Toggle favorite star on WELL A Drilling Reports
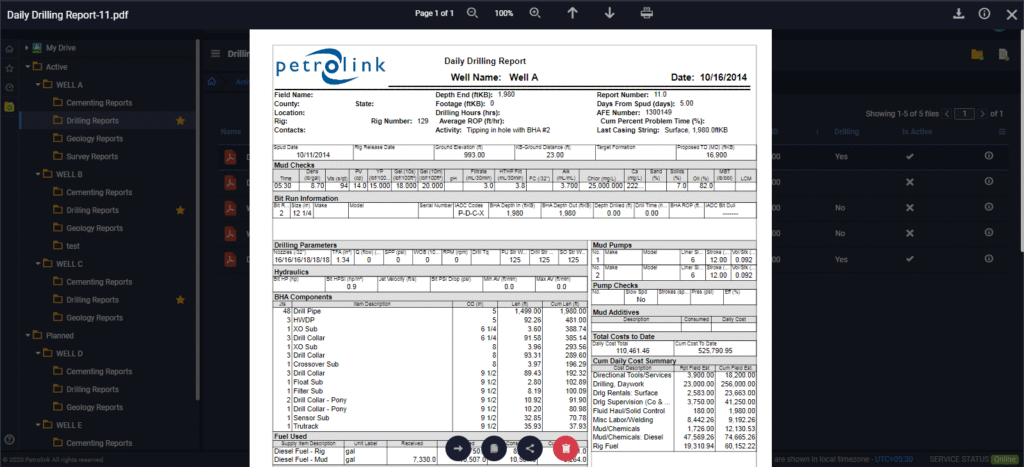The image size is (1024, 467). [180, 121]
